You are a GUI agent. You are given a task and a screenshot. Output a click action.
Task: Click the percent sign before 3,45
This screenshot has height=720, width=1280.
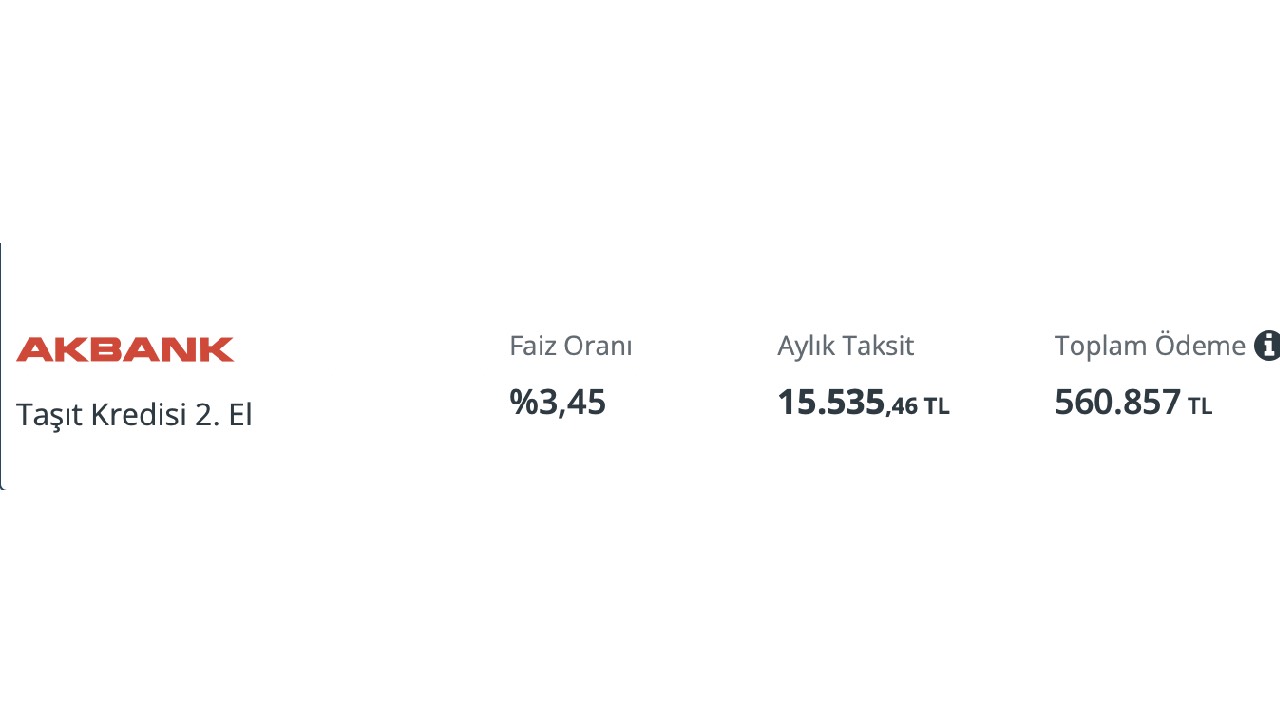[x=523, y=402]
